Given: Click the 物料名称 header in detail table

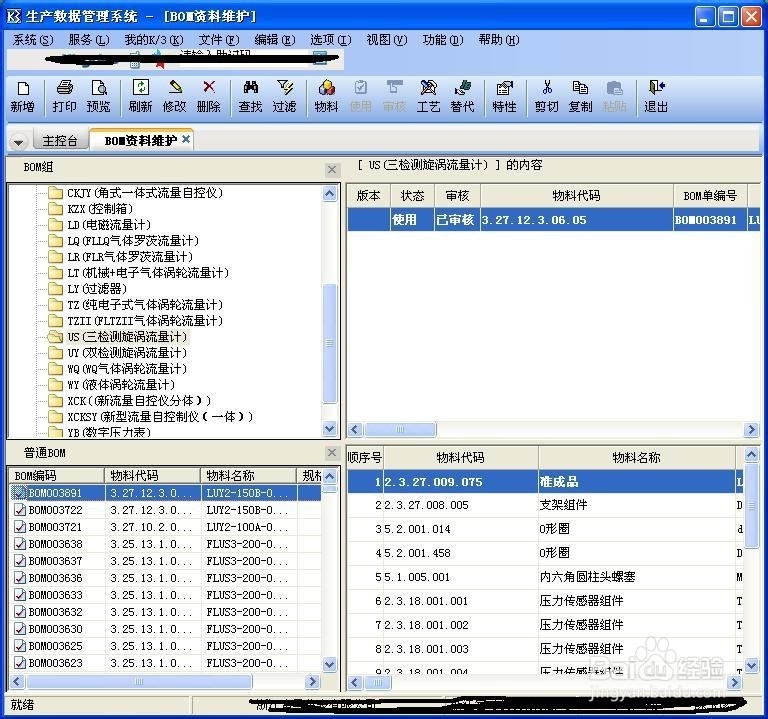Looking at the screenshot, I should click(x=636, y=457).
